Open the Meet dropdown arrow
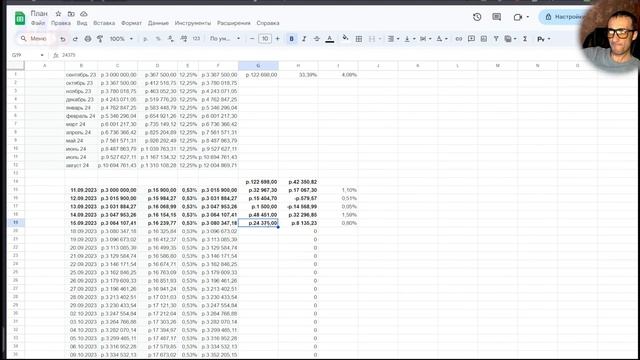 click(x=528, y=17)
